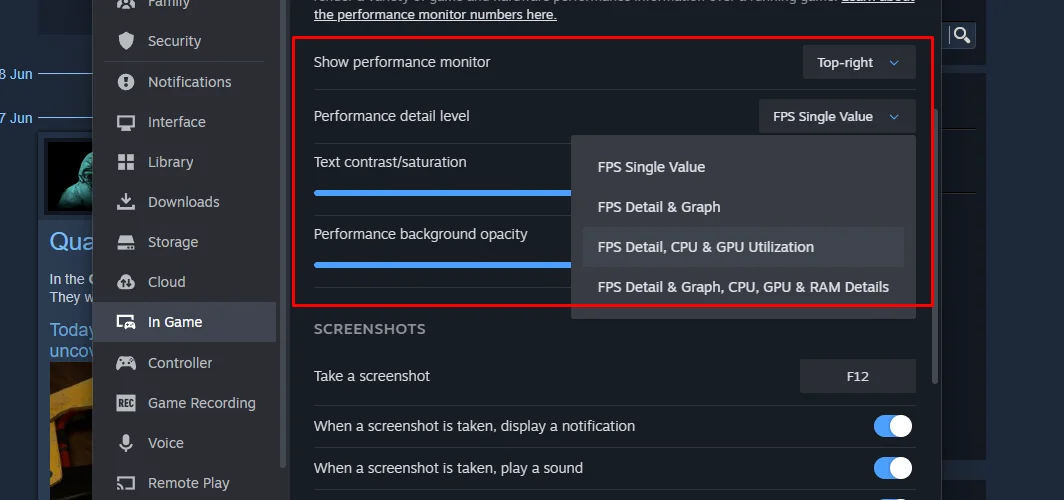Click the Notifications alert icon
The image size is (1064, 500).
[x=126, y=82]
